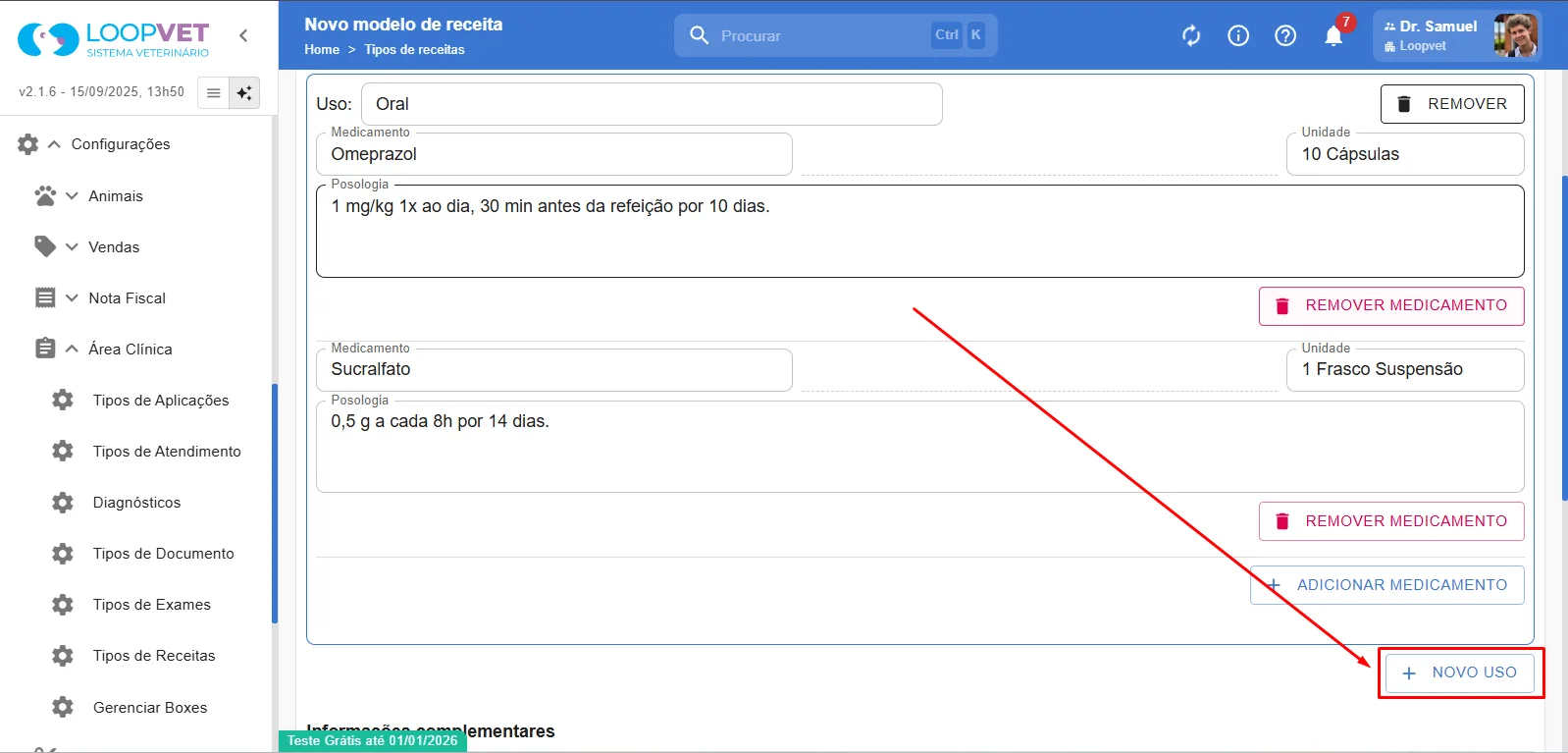1568x753 pixels.
Task: Click the hamburger lines icon under logo
Action: pyautogui.click(x=213, y=92)
